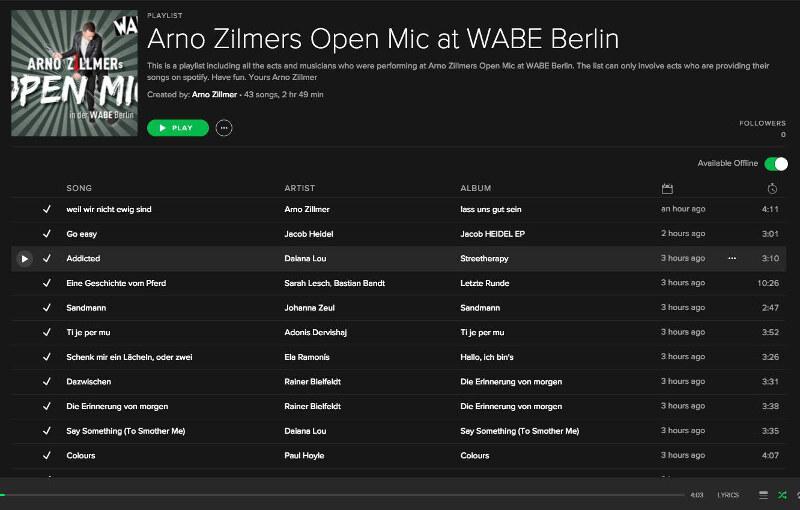Sort by ALBUM column header

click(476, 188)
